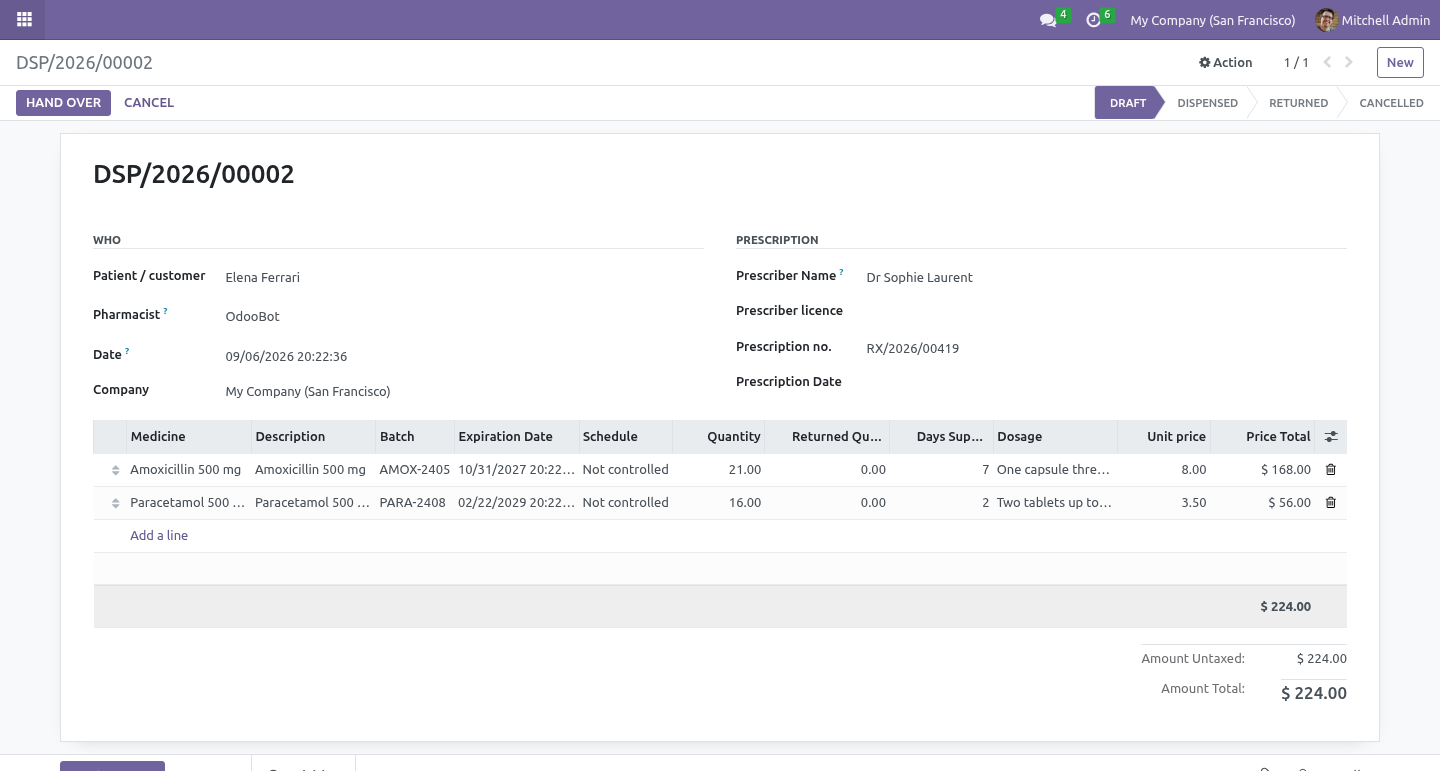Go to previous record arrow
The height and width of the screenshot is (771, 1440).
point(1327,62)
